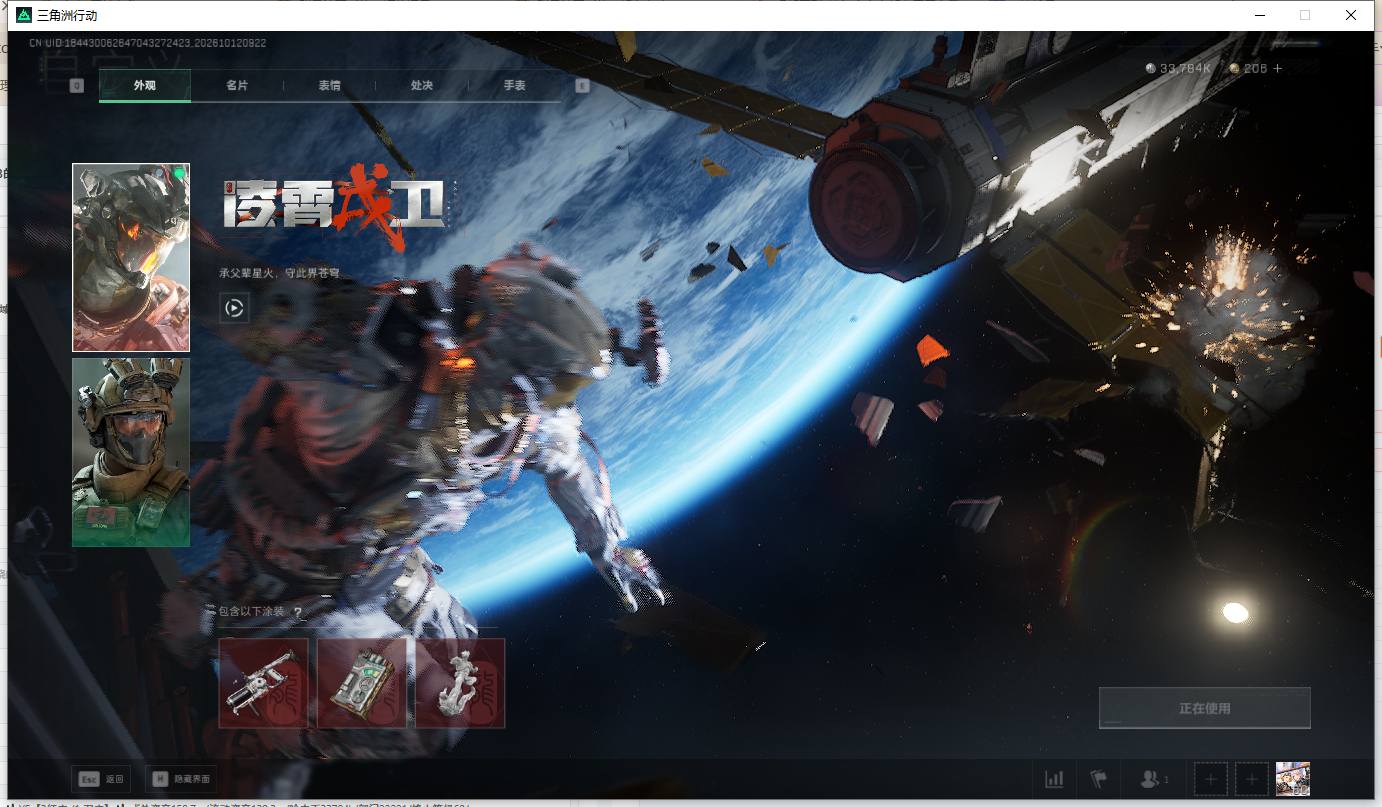Click the 33,784K currency amount
Image resolution: width=1382 pixels, height=807 pixels.
(x=1186, y=68)
